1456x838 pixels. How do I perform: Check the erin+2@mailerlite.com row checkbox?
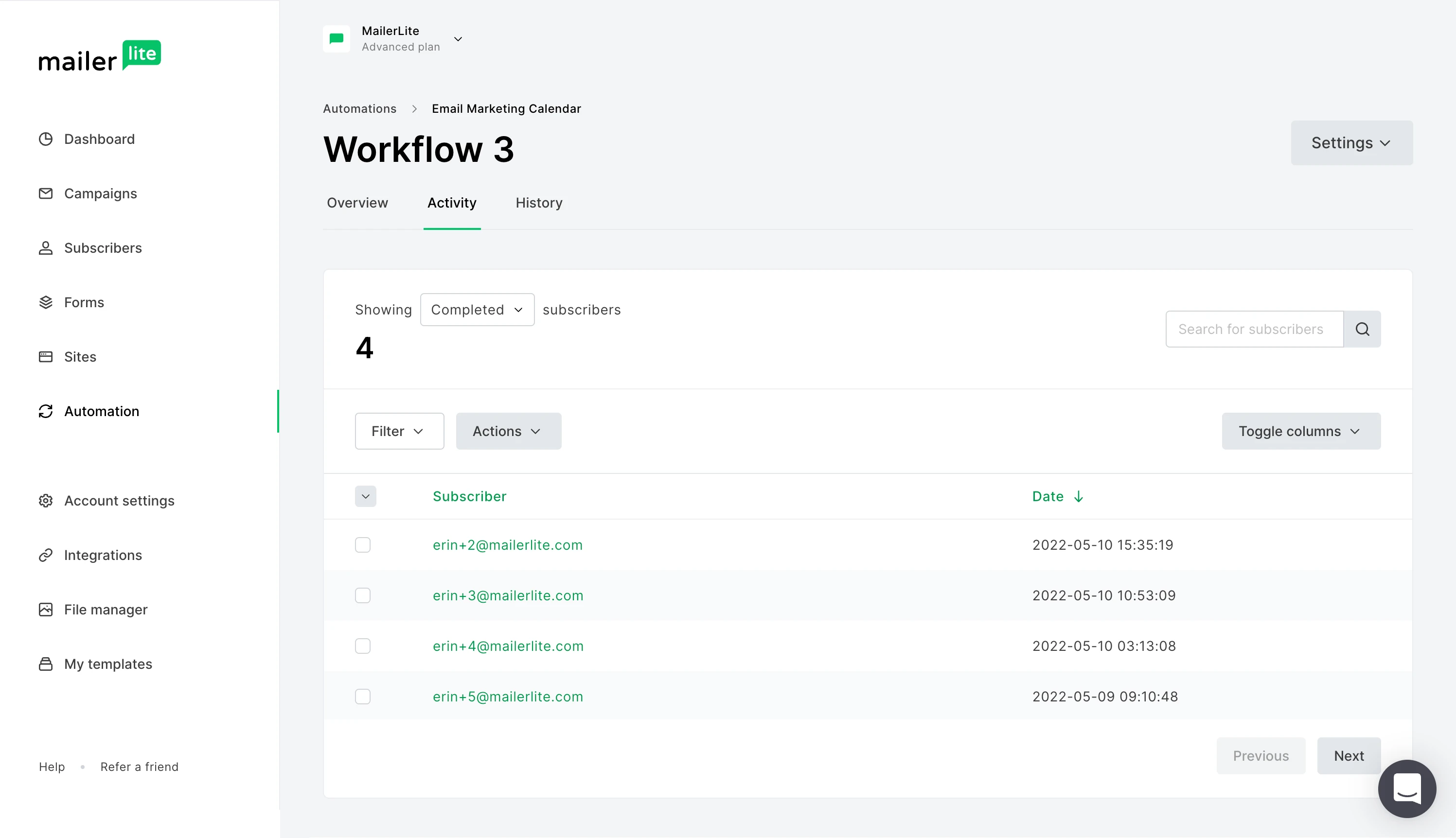pyautogui.click(x=363, y=544)
